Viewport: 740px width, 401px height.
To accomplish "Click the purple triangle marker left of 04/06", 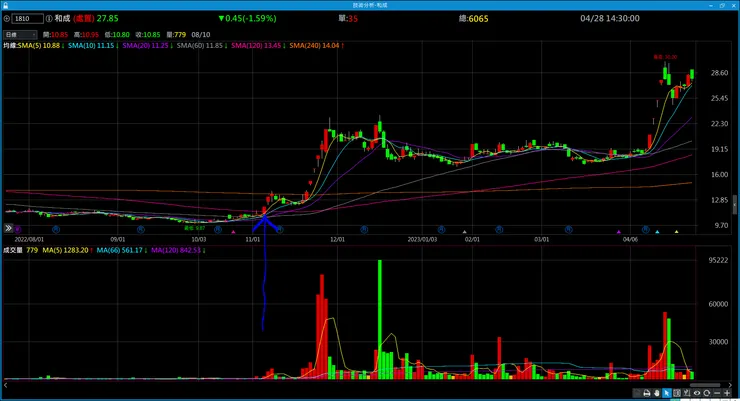I will [619, 232].
